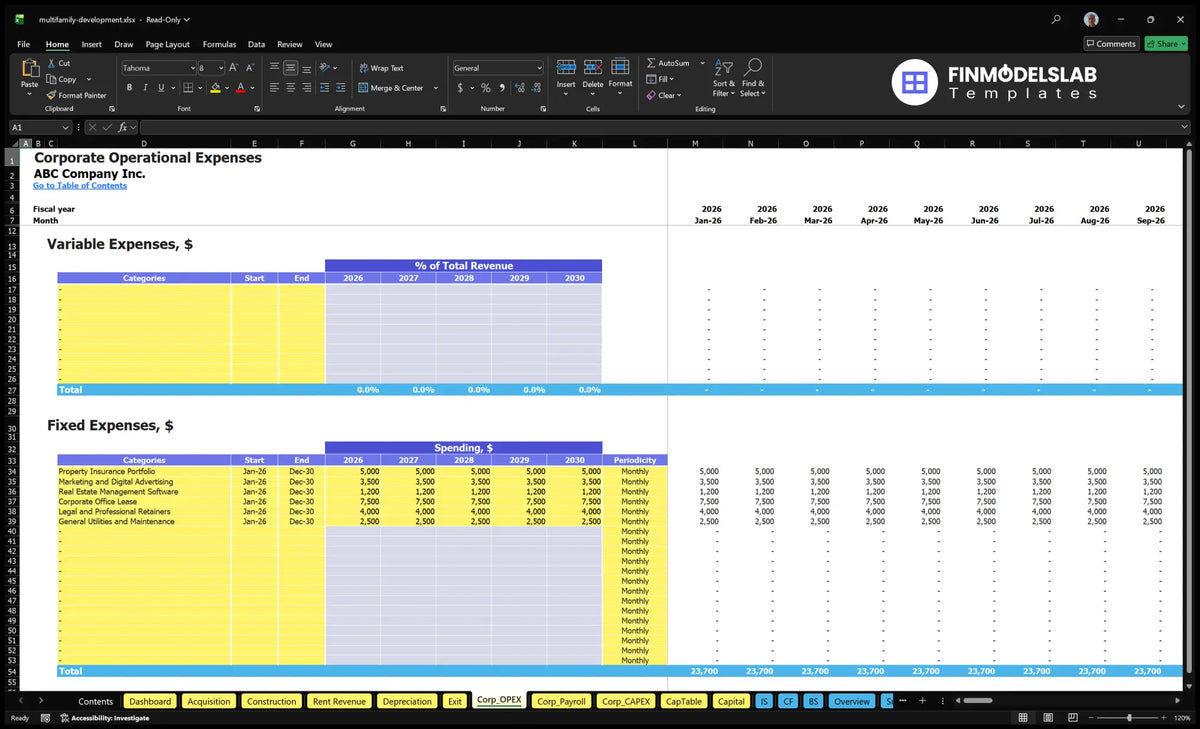Click the Orientation angled text icon
Image resolution: width=1200 pixels, height=729 pixels.
(324, 68)
